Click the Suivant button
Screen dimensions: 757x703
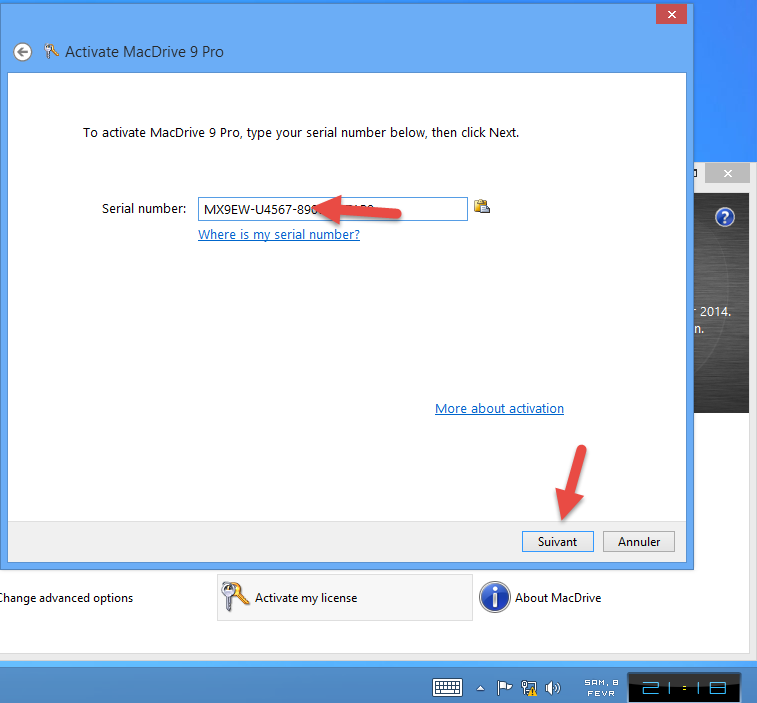(558, 542)
